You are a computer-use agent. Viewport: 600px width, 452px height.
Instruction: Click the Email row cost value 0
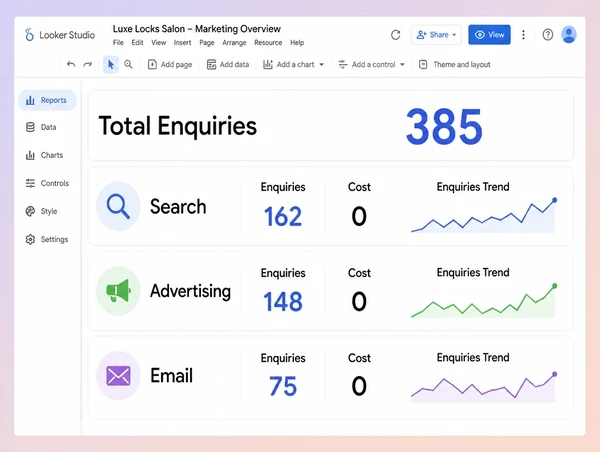[x=359, y=386]
